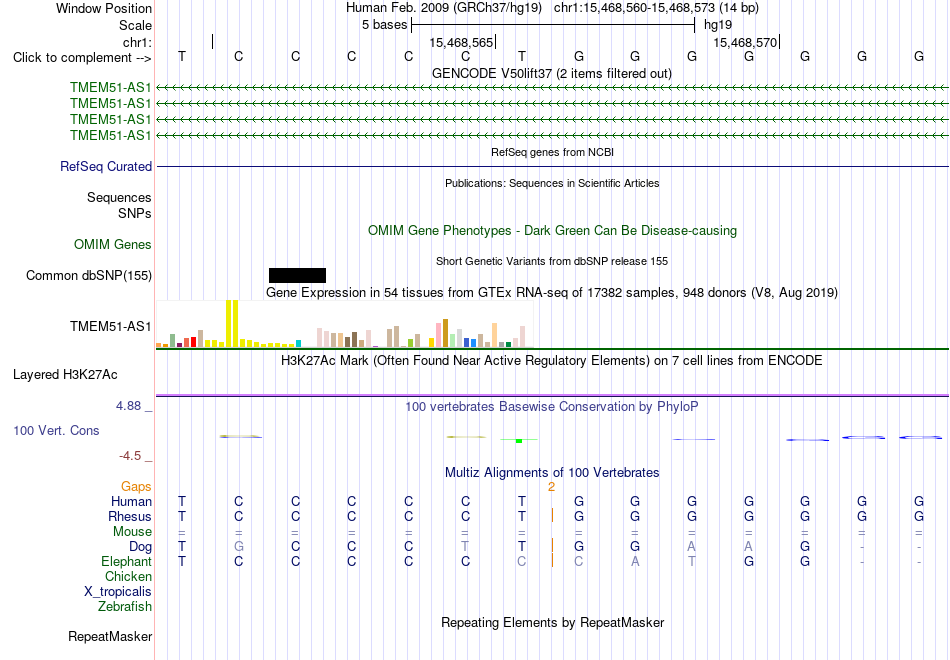
Task: Click the 'OMIM Gene Phenotypes' green title
Action: click(553, 230)
